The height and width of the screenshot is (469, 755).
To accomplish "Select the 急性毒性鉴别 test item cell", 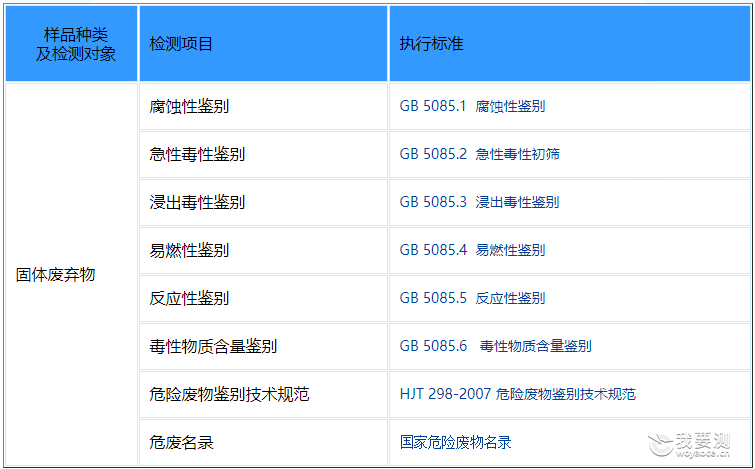I will (263, 155).
